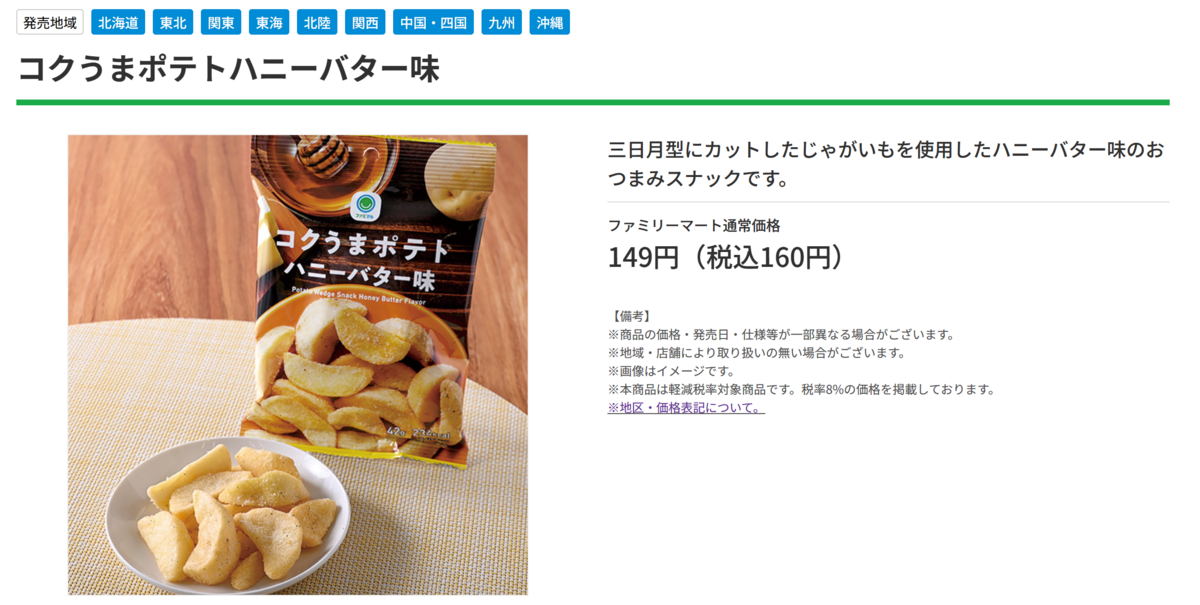1200x605 pixels.
Task: Click the product description paragraph
Action: tap(886, 165)
